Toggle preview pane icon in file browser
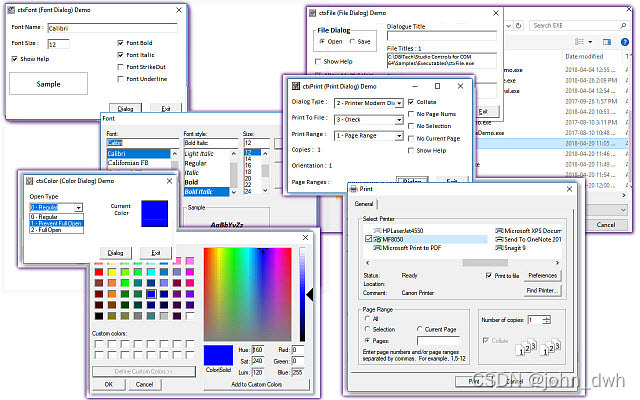 pos(607,42)
